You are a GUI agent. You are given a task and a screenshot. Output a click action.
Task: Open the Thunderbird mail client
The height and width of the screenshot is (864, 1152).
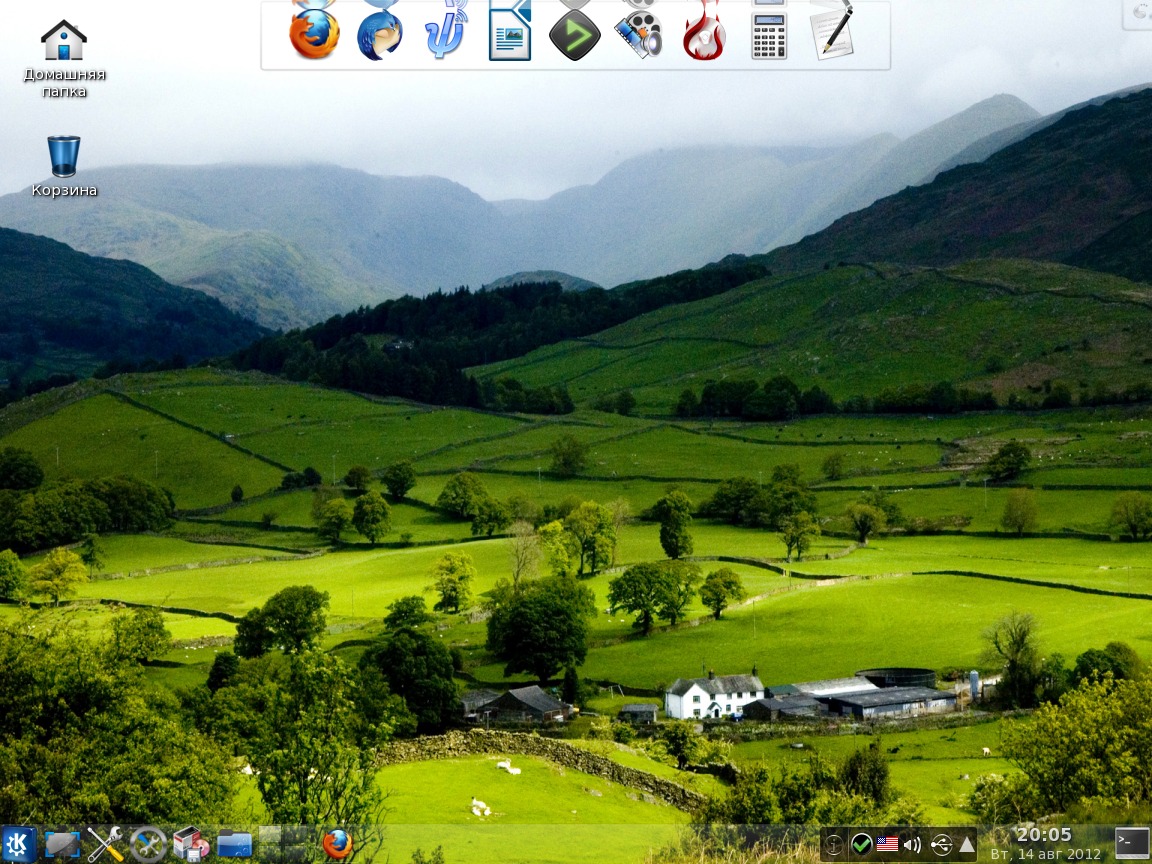click(380, 34)
